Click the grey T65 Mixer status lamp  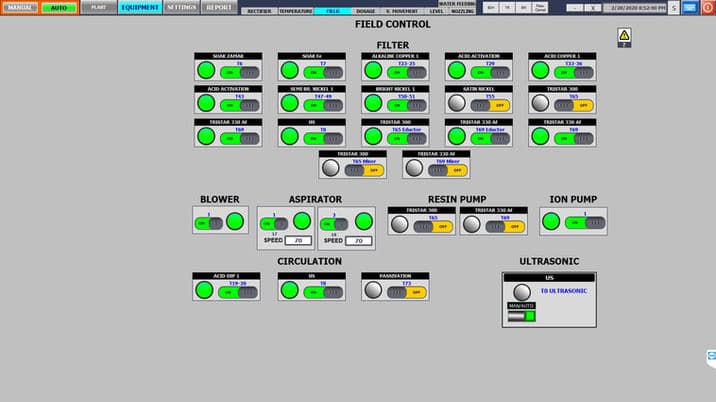(x=331, y=168)
